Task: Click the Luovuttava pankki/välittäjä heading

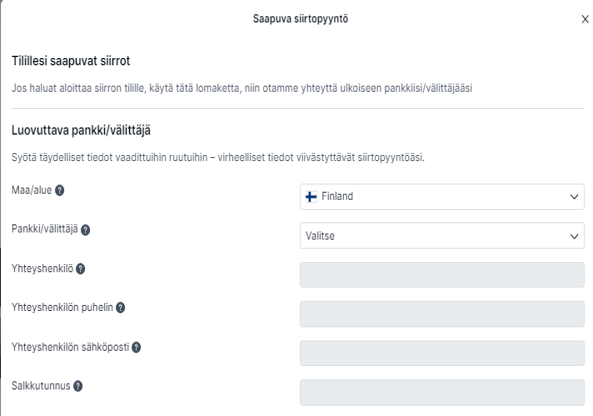Action: click(x=81, y=130)
